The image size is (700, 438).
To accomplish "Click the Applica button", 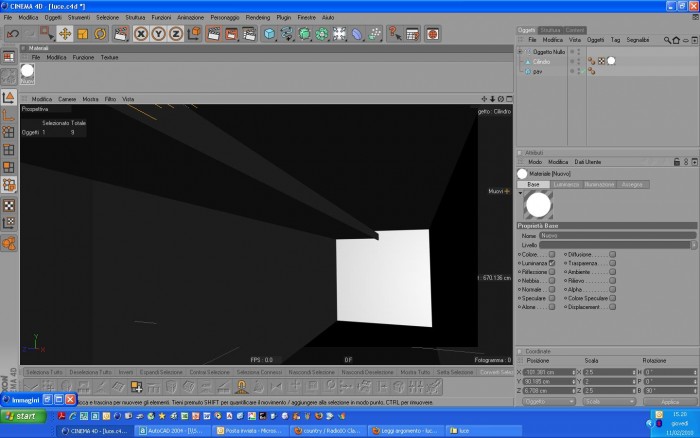I will coord(670,402).
